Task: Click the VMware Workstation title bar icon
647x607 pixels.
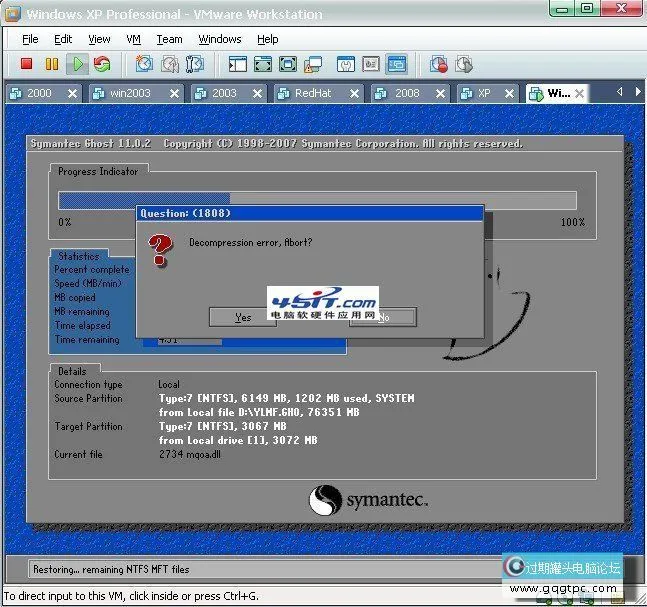Action: pos(12,14)
